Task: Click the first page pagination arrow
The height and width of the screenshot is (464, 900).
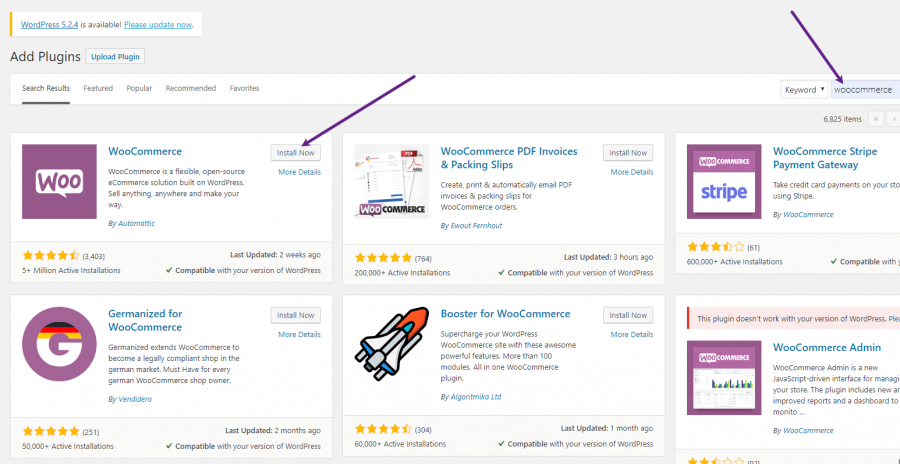Action: pyautogui.click(x=877, y=118)
